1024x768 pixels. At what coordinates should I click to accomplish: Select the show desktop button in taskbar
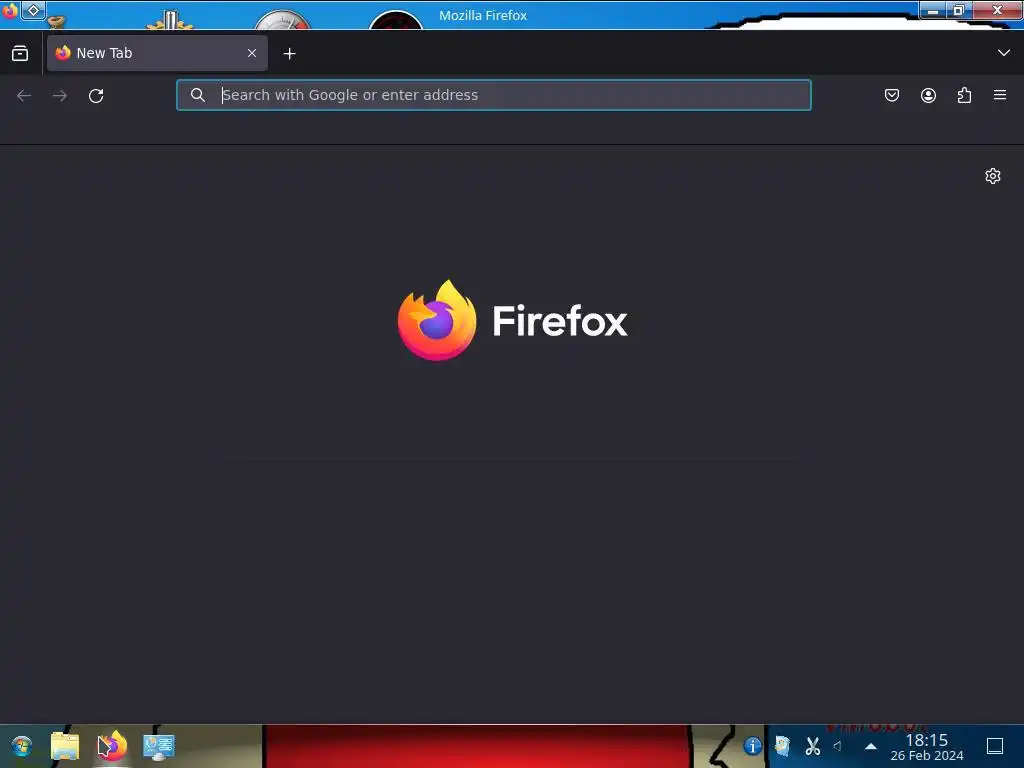995,746
